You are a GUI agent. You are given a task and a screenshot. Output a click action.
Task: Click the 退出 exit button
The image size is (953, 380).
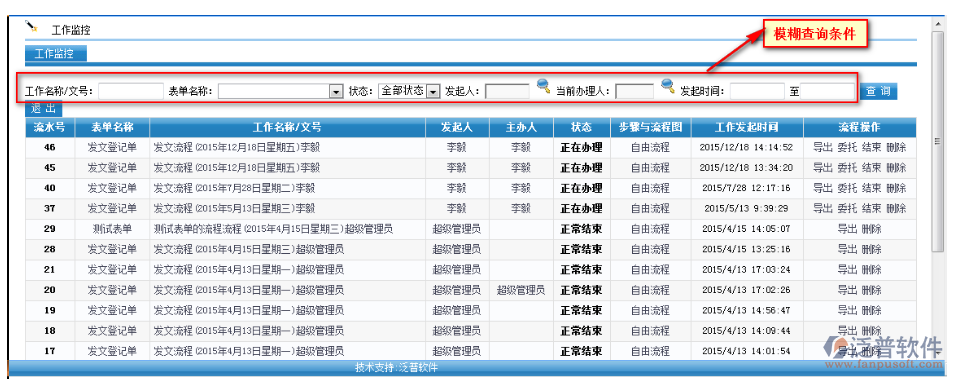pyautogui.click(x=43, y=109)
